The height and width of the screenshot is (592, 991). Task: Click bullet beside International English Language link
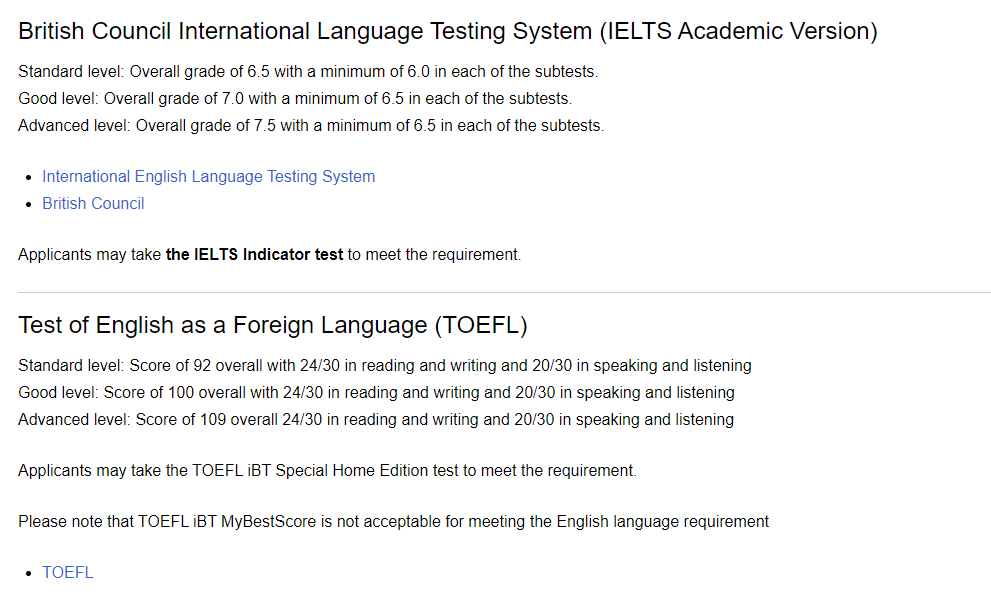(29, 178)
